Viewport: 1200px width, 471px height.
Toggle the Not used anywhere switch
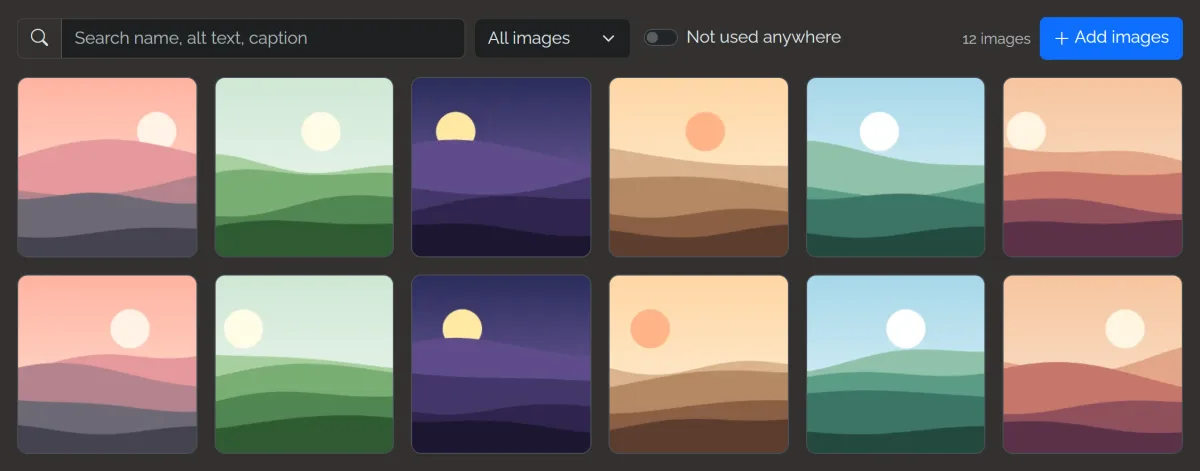pyautogui.click(x=661, y=37)
